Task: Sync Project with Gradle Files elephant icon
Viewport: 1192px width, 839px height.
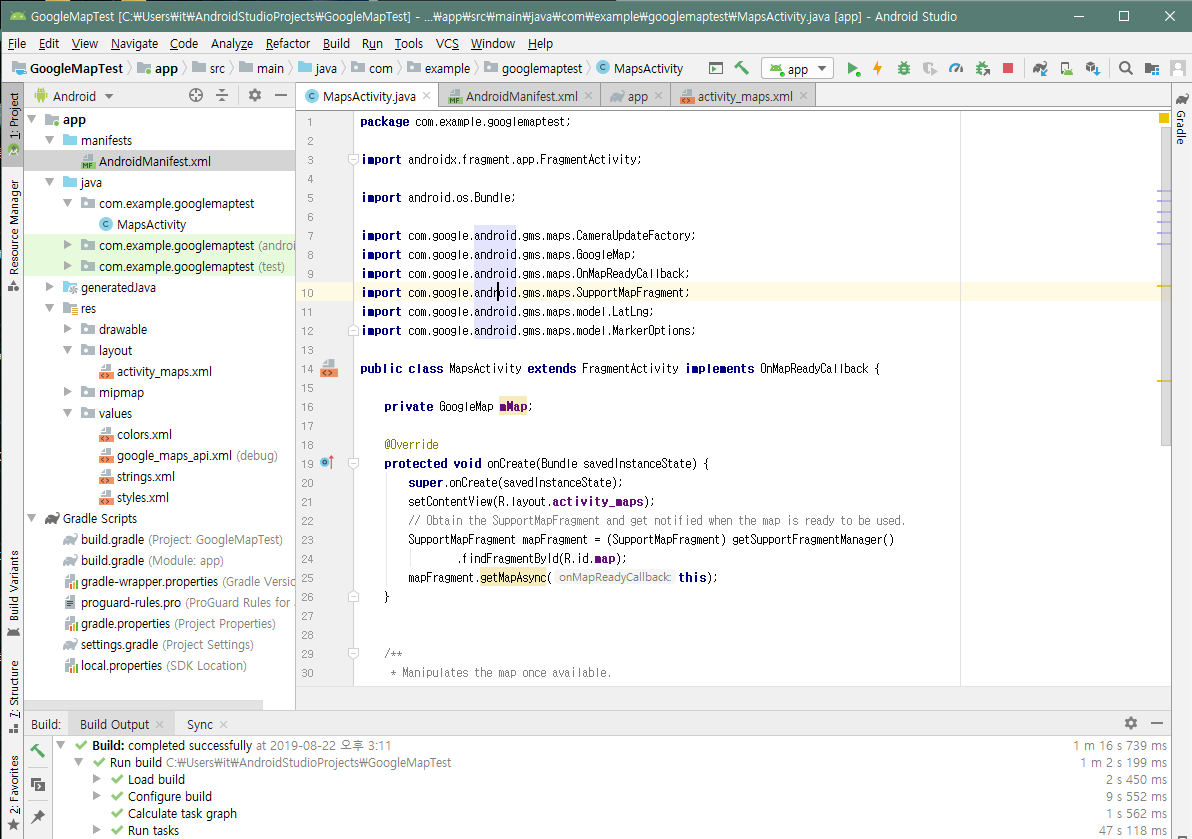Action: [x=1040, y=68]
